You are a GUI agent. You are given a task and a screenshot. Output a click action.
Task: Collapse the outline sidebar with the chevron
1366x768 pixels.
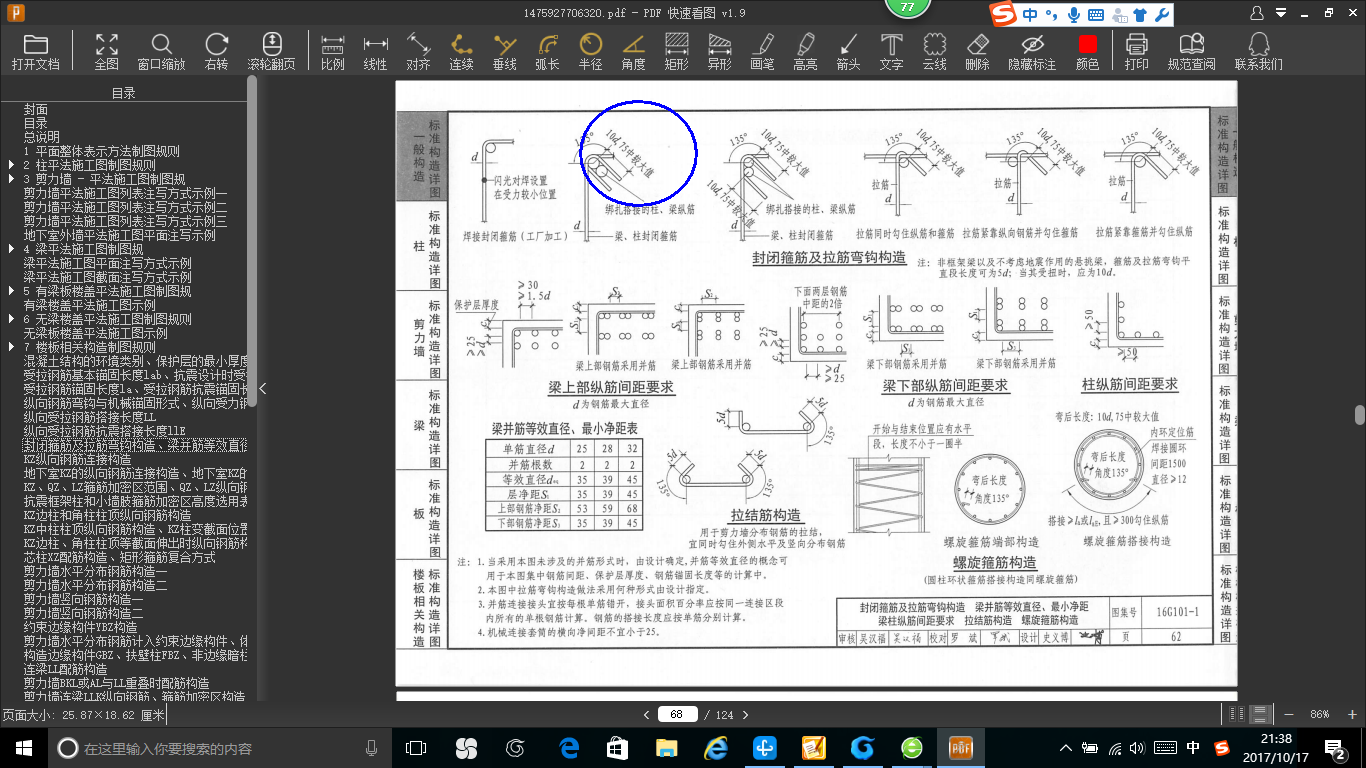click(x=262, y=389)
